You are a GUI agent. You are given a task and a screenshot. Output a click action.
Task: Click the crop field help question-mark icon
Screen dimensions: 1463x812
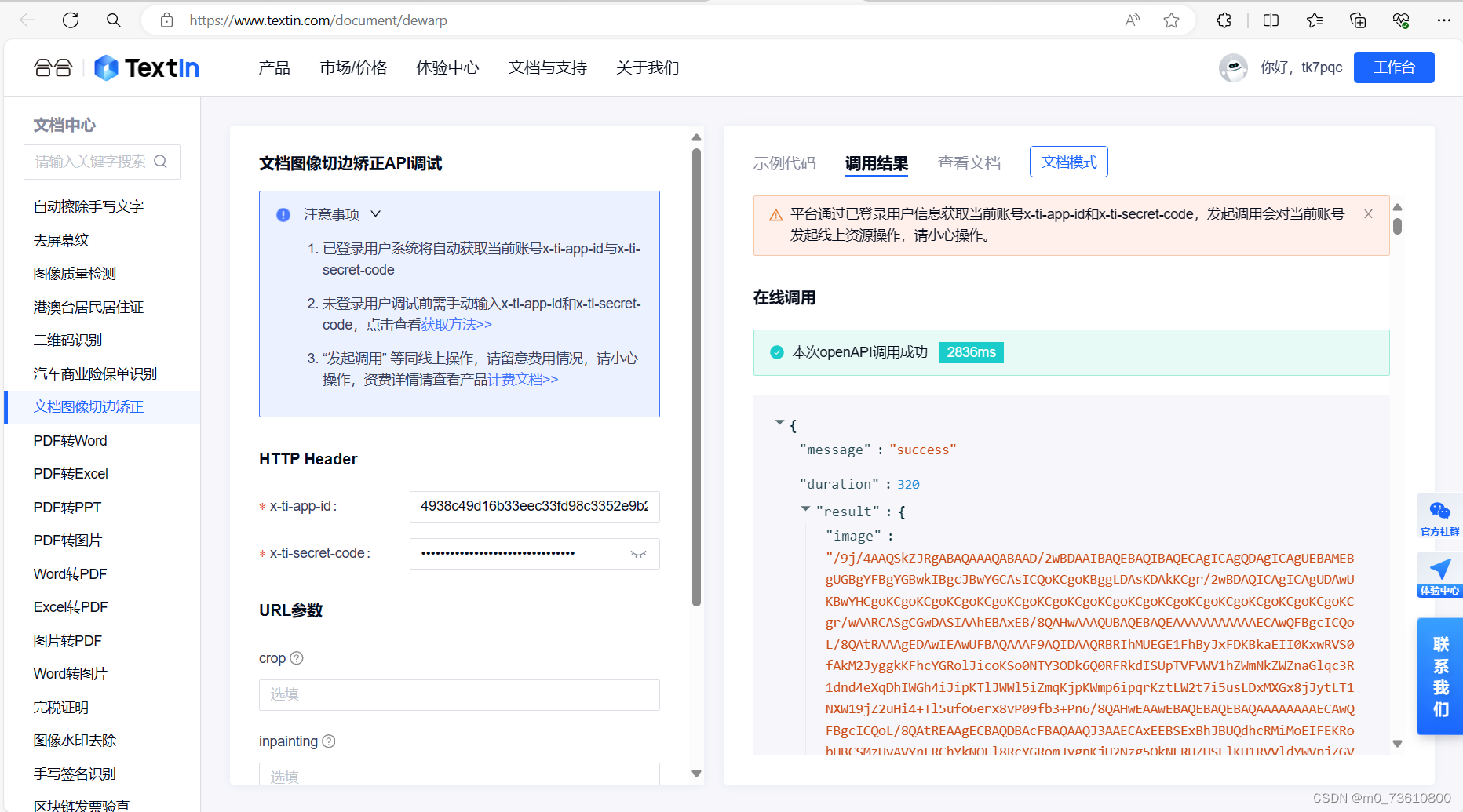[297, 658]
